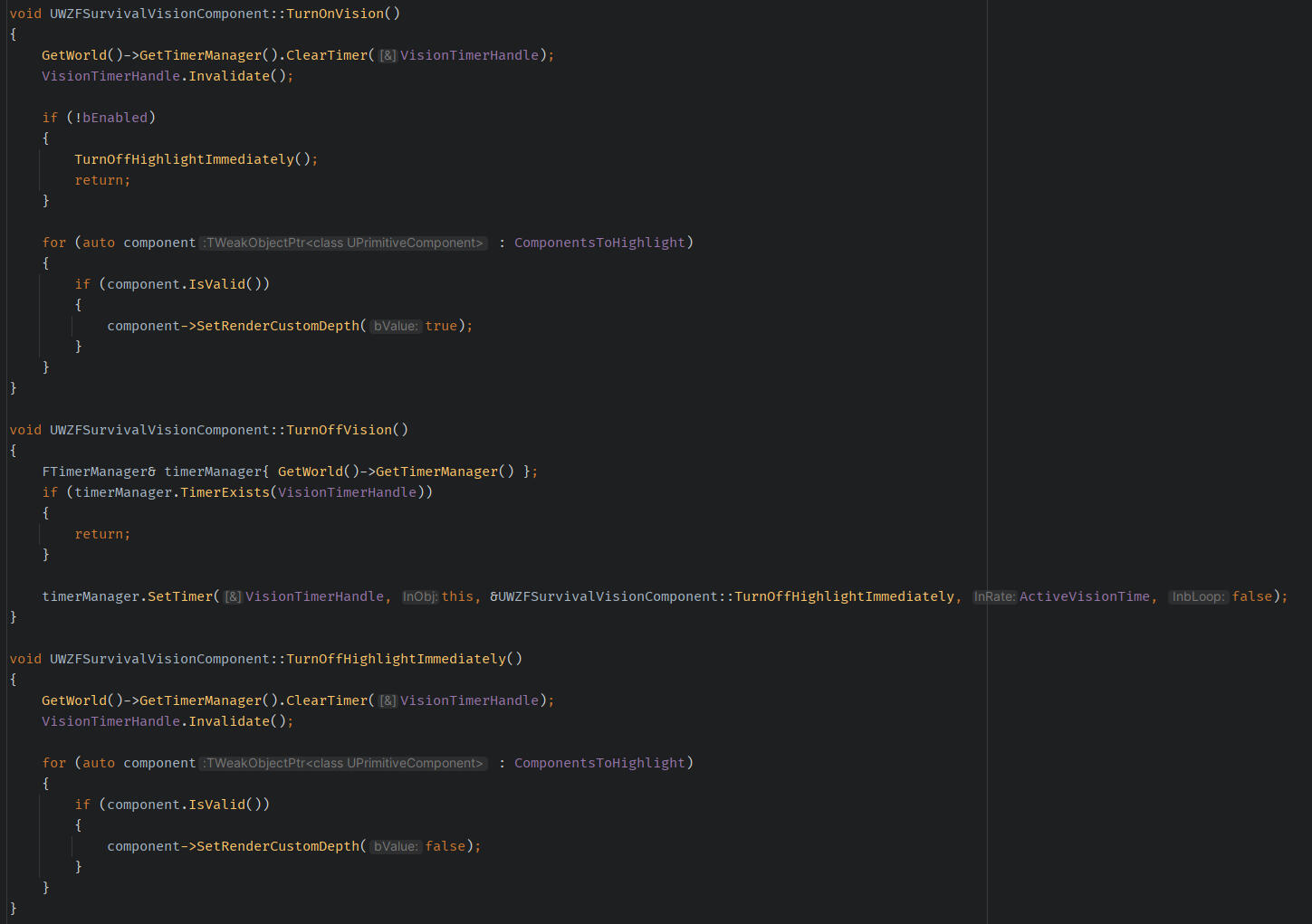Click the TWeakObjectPtr type hint in TurnOnVision loop

(344, 243)
